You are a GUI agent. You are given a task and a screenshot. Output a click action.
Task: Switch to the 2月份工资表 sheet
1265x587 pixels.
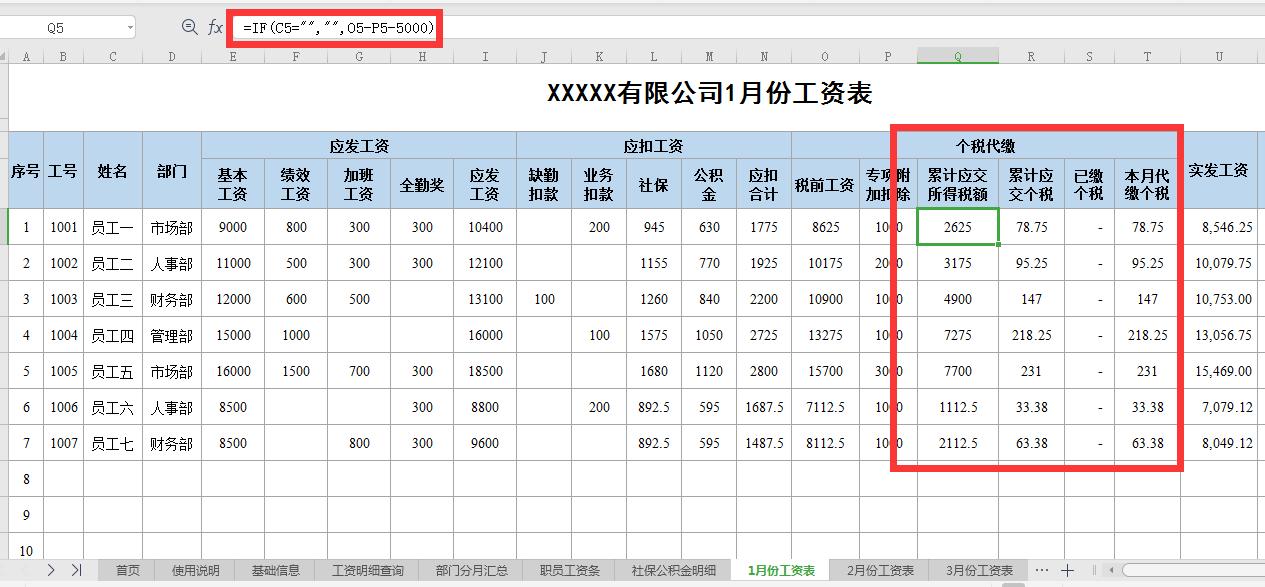882,569
